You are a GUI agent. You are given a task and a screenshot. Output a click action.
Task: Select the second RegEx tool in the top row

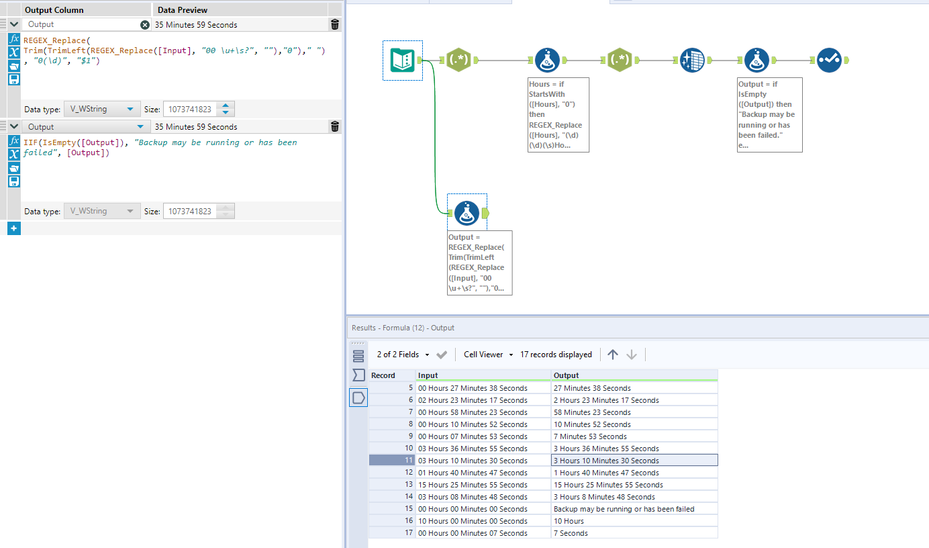tap(620, 60)
